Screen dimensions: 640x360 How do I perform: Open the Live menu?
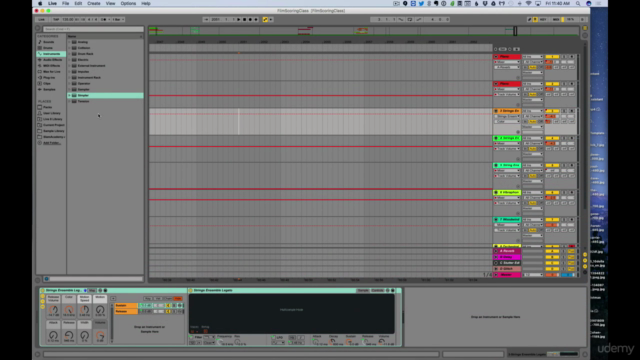pos(52,3)
